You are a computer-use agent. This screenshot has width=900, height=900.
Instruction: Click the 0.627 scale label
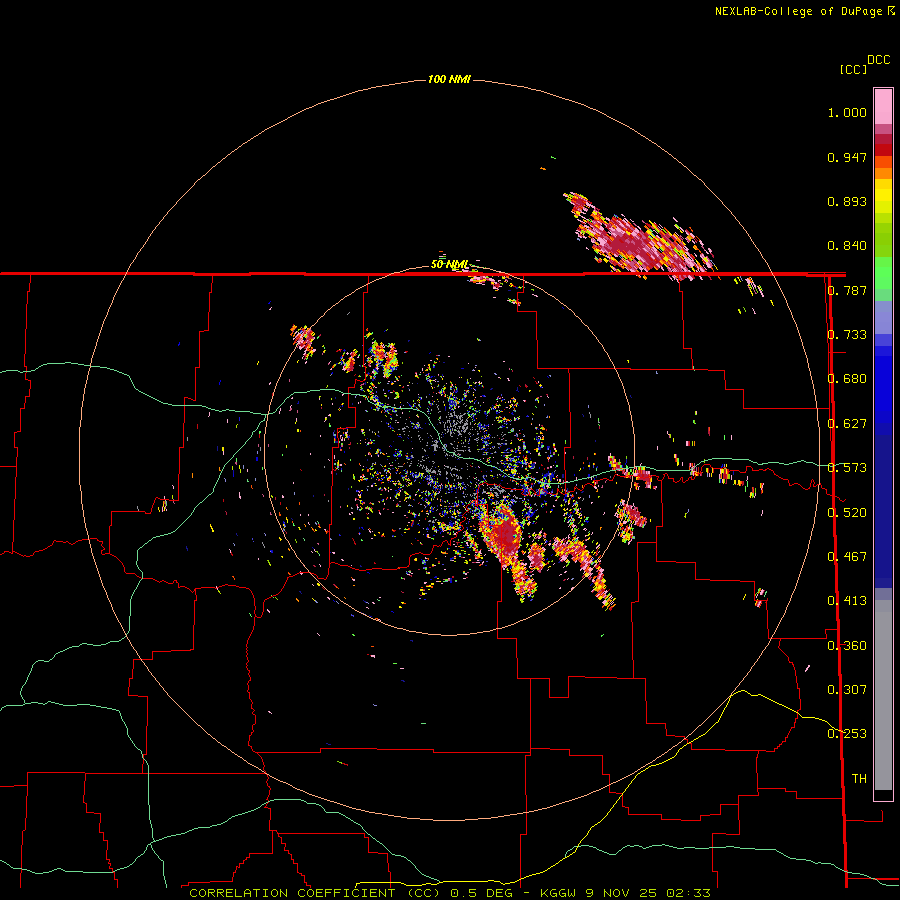click(x=847, y=424)
